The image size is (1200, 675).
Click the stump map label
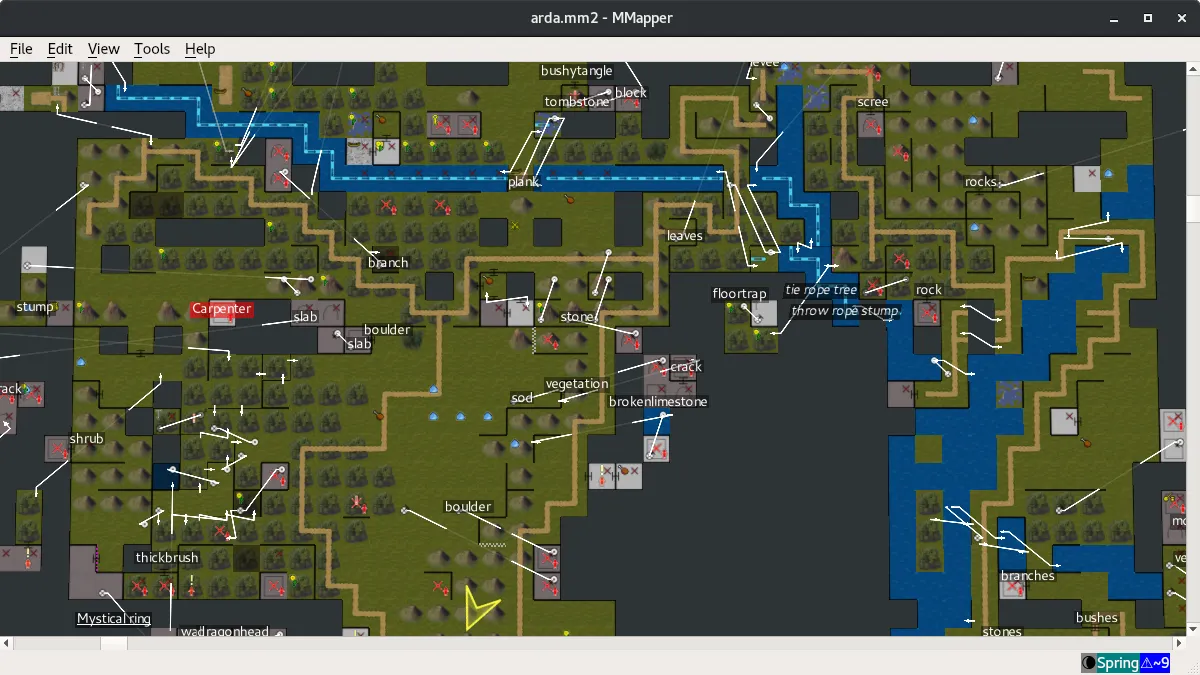(35, 307)
